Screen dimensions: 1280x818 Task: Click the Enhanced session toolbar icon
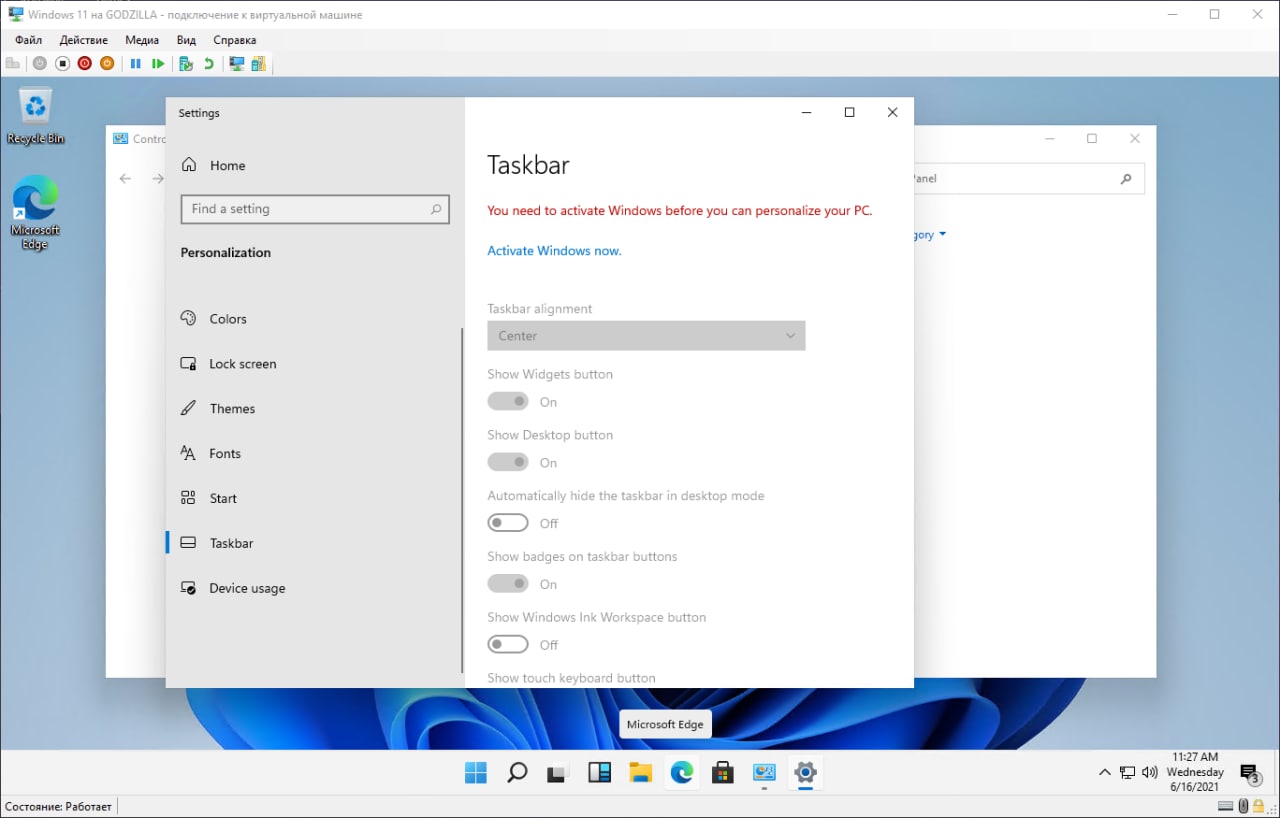coord(237,64)
